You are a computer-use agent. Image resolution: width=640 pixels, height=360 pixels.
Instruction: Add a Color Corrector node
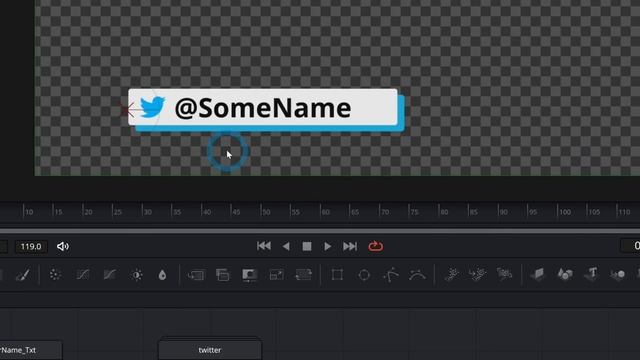tap(56, 275)
